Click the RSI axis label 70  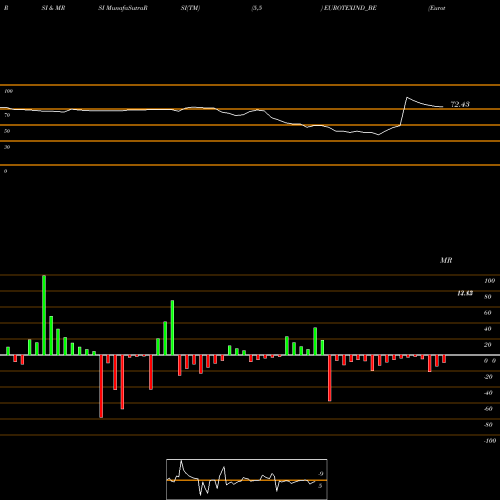[7, 115]
